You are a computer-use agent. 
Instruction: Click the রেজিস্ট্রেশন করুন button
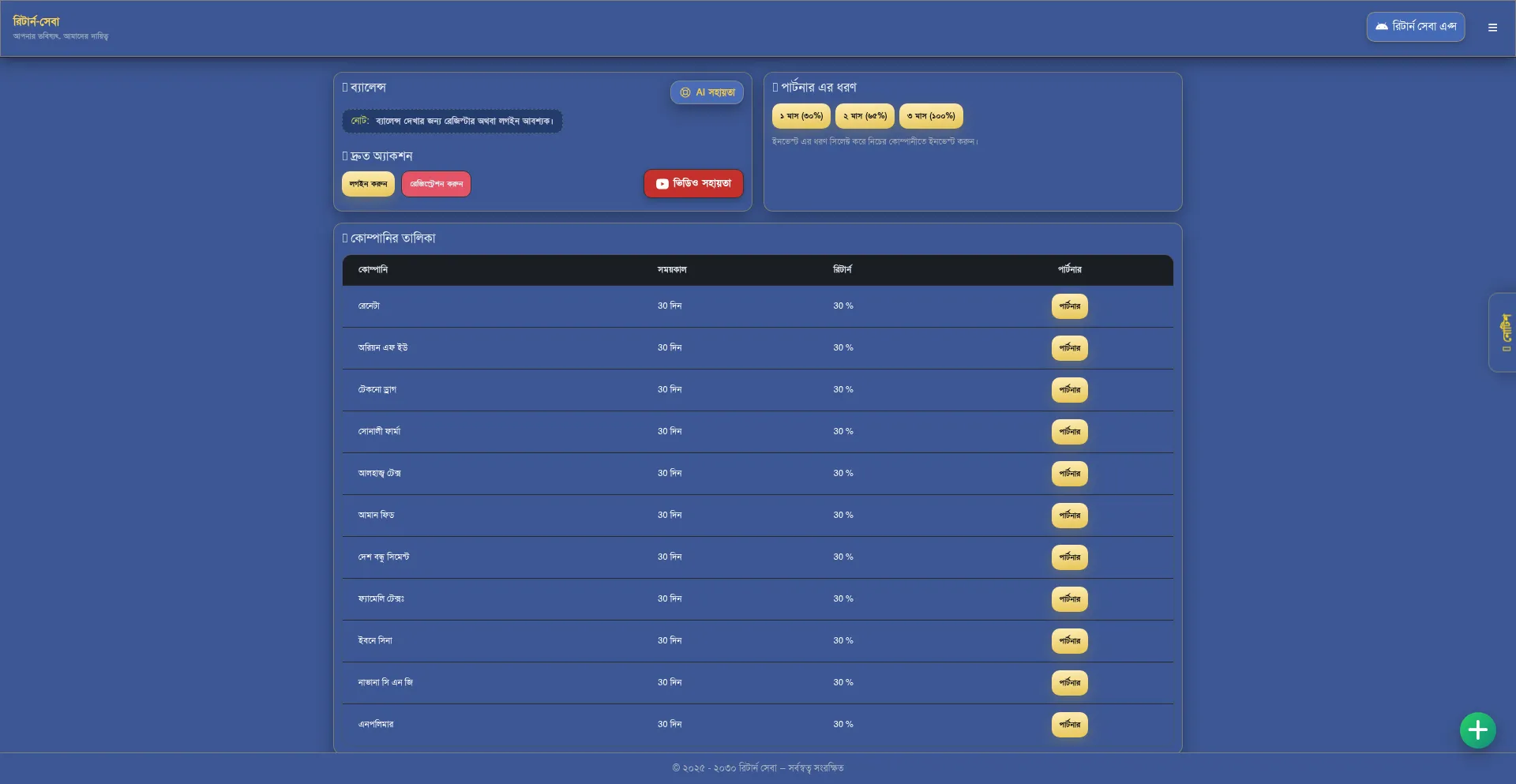(436, 184)
